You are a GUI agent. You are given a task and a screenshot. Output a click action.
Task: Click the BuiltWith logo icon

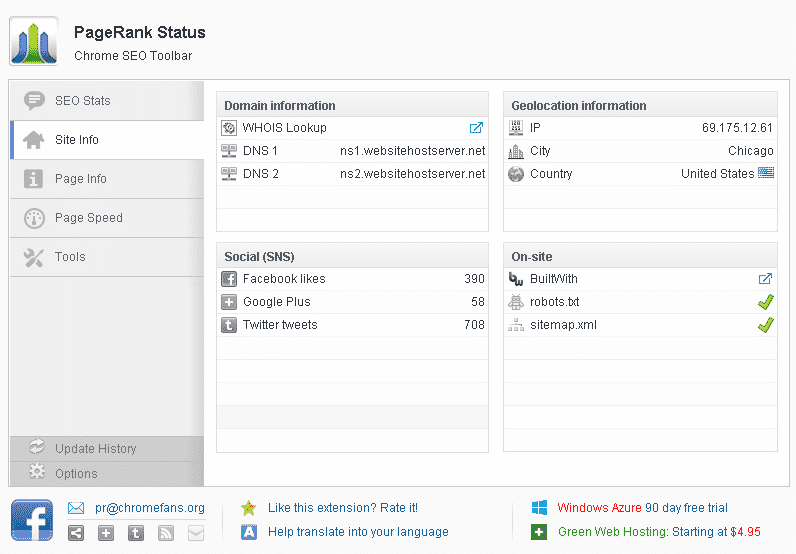[x=516, y=279]
